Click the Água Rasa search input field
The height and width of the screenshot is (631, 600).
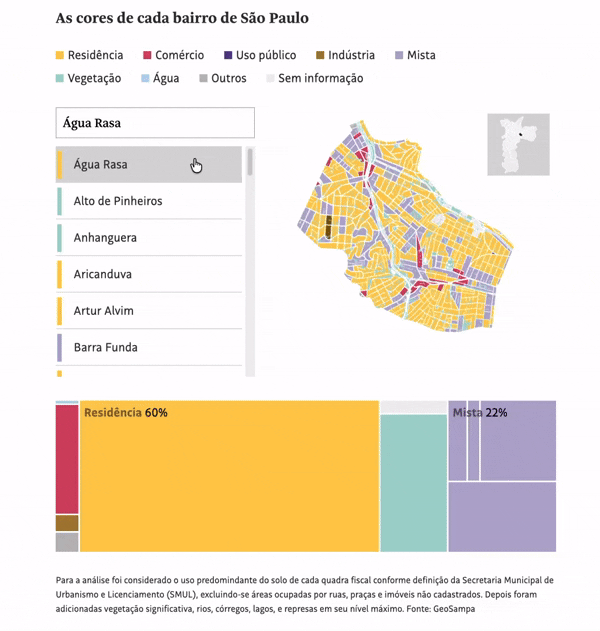(x=155, y=123)
